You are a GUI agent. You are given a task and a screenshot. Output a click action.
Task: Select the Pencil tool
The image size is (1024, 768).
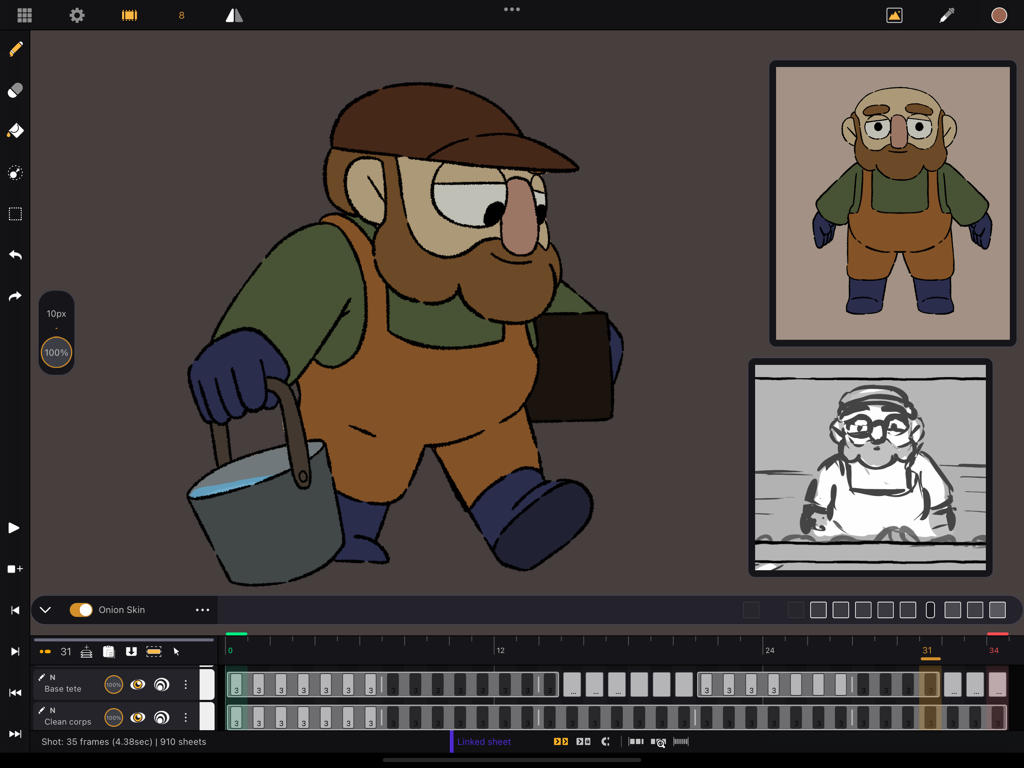15,48
